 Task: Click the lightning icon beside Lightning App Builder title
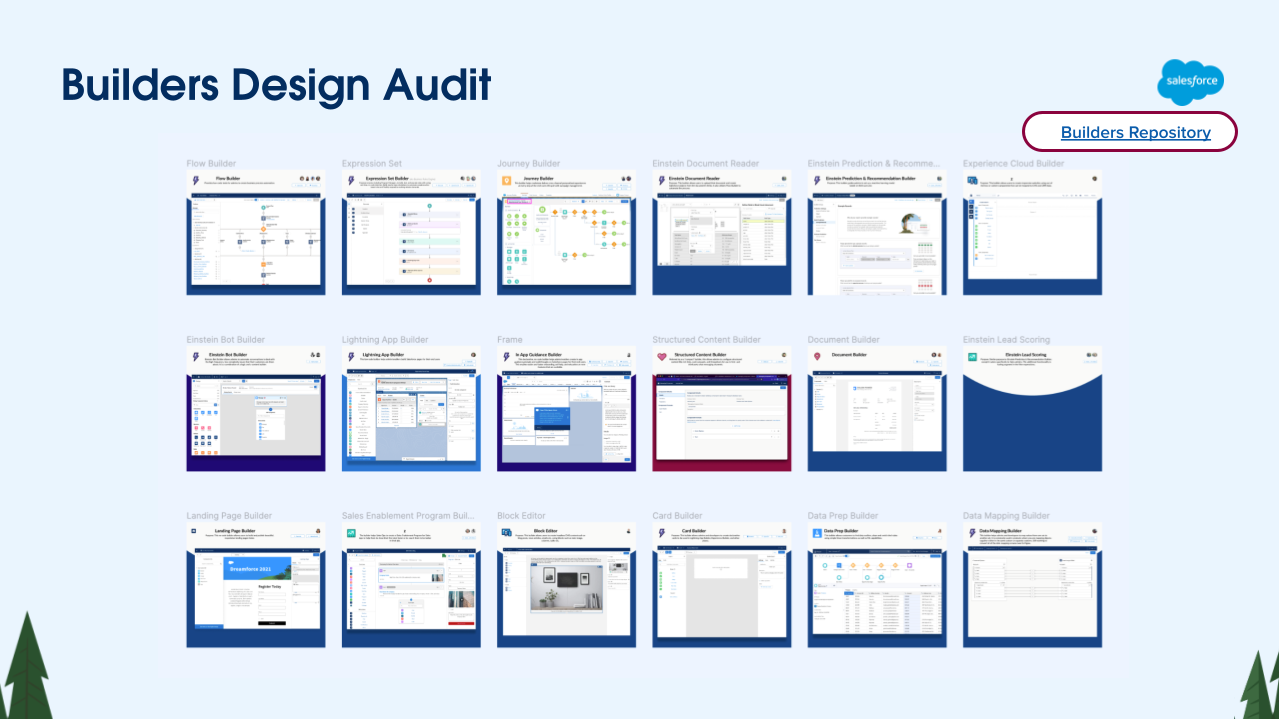pyautogui.click(x=351, y=356)
